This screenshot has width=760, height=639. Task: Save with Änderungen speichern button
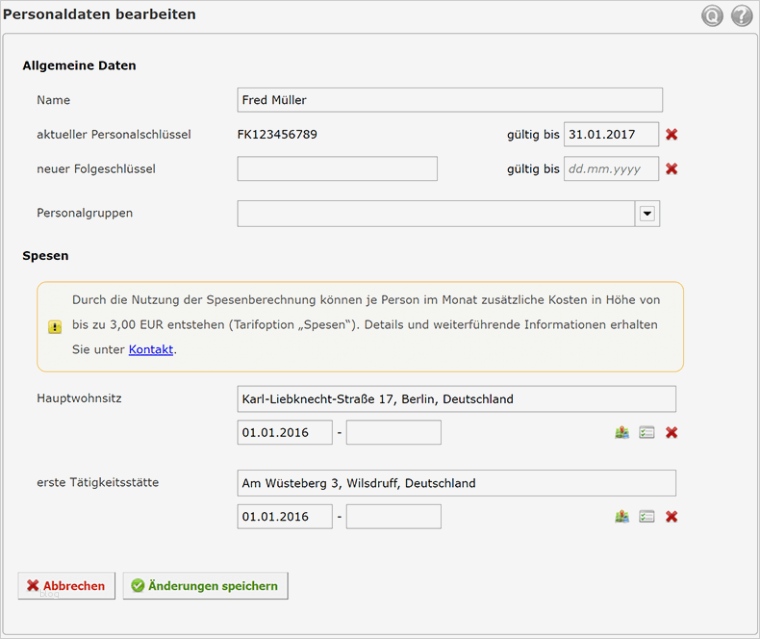pos(205,586)
